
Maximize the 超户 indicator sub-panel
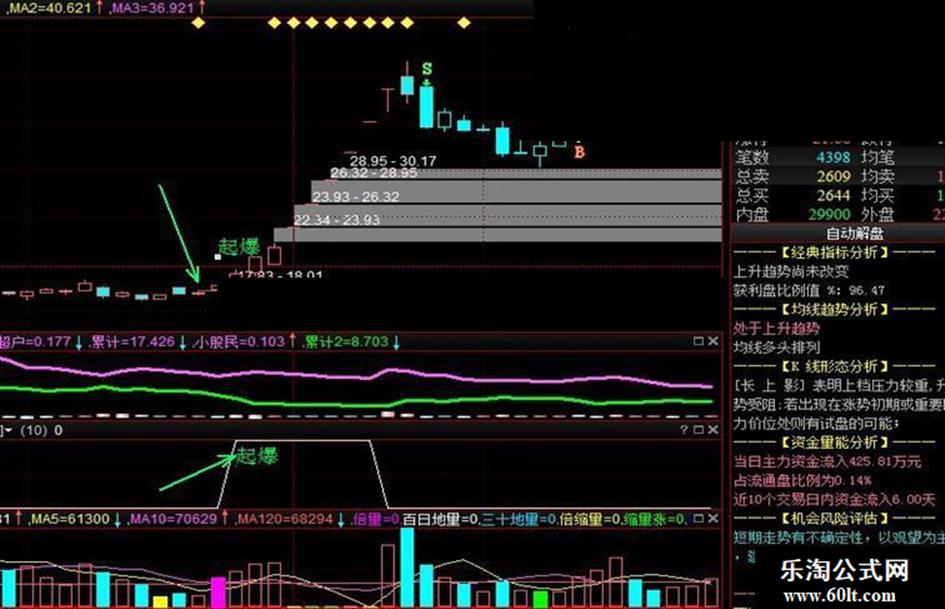[699, 341]
